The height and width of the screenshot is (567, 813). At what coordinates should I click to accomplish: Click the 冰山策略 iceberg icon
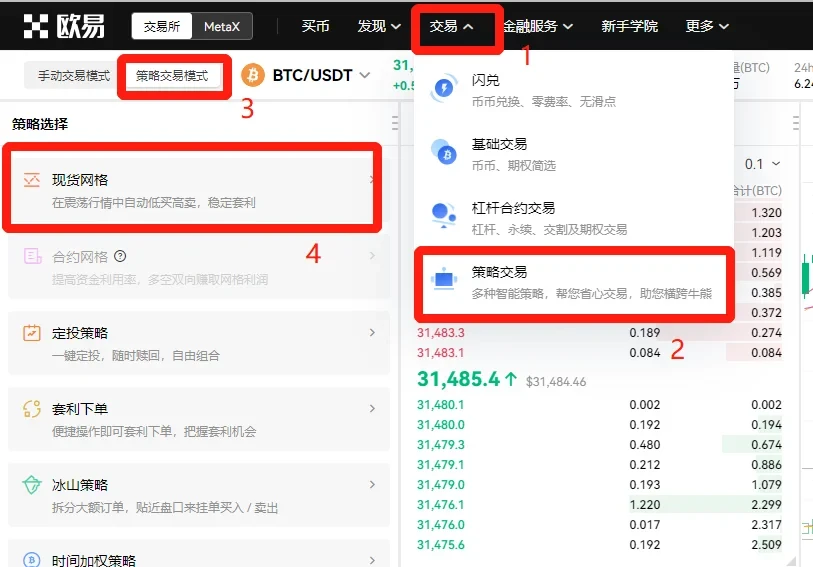point(32,485)
